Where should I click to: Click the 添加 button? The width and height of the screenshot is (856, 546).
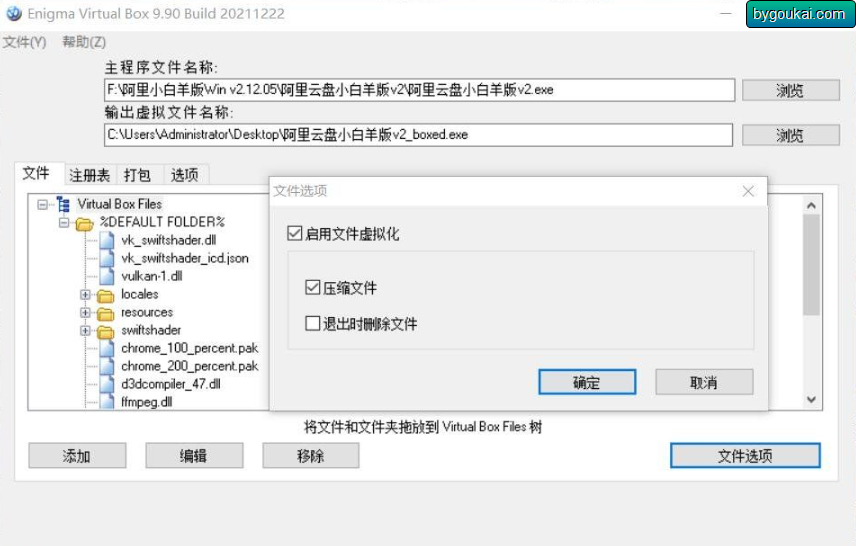tap(77, 455)
